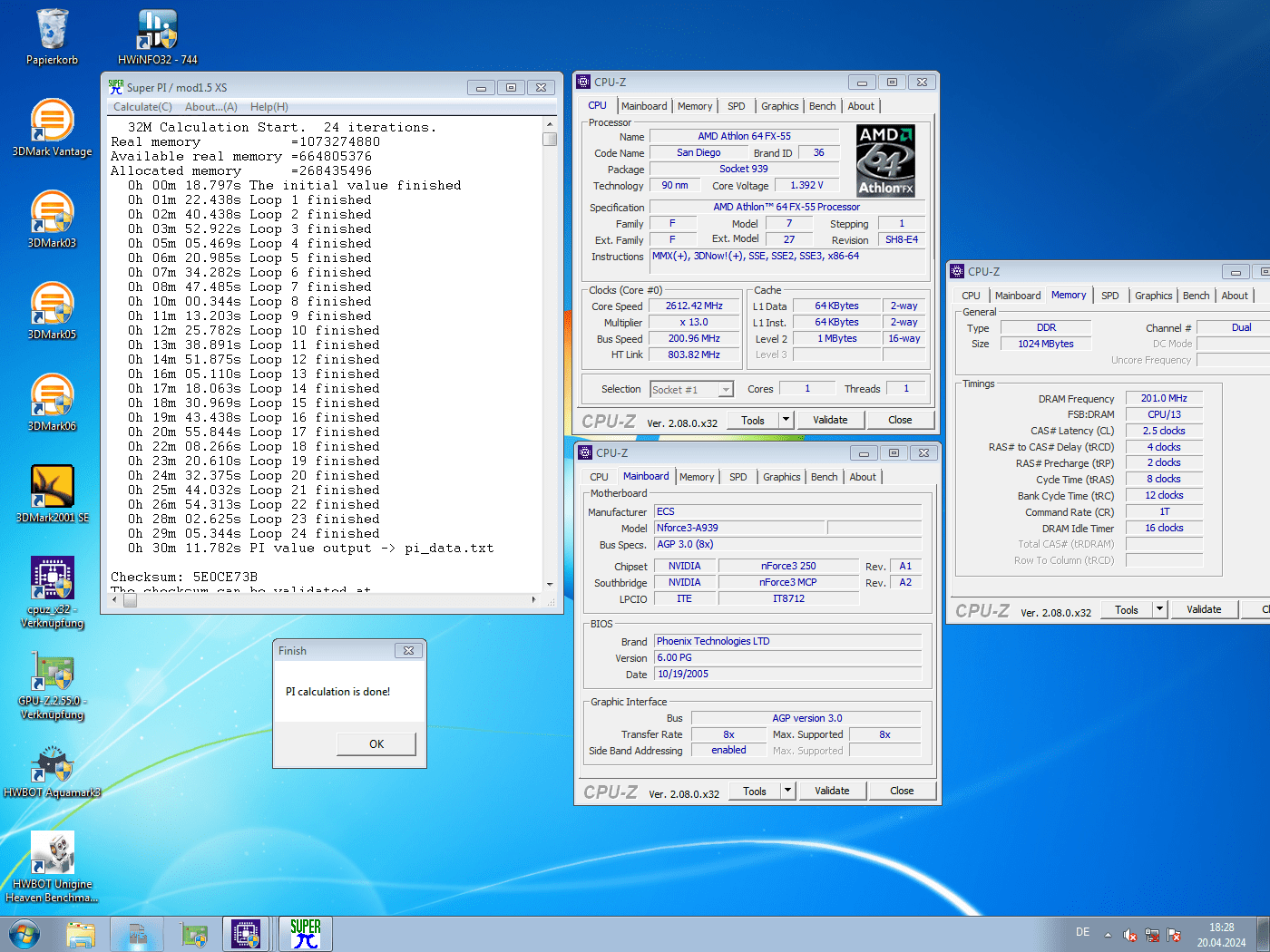The image size is (1270, 952).
Task: Launch the 3DMark05 desktop icon
Action: [52, 311]
